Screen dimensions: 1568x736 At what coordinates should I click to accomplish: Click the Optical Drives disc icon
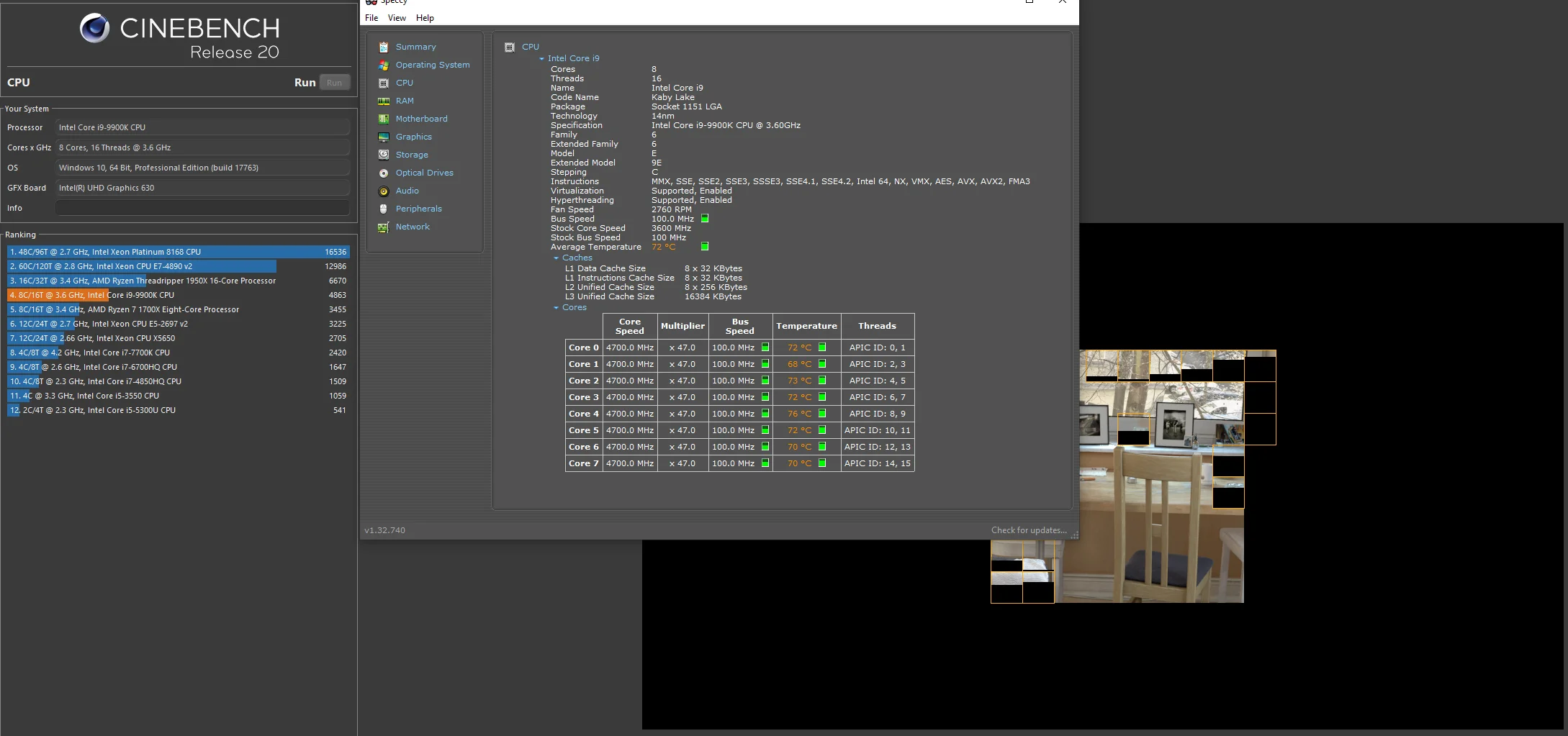coord(384,173)
